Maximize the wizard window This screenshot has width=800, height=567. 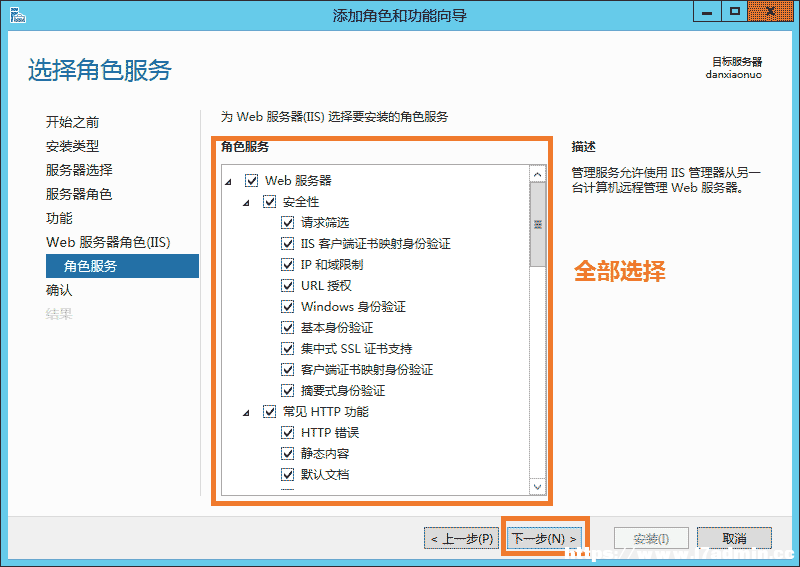[x=734, y=12]
